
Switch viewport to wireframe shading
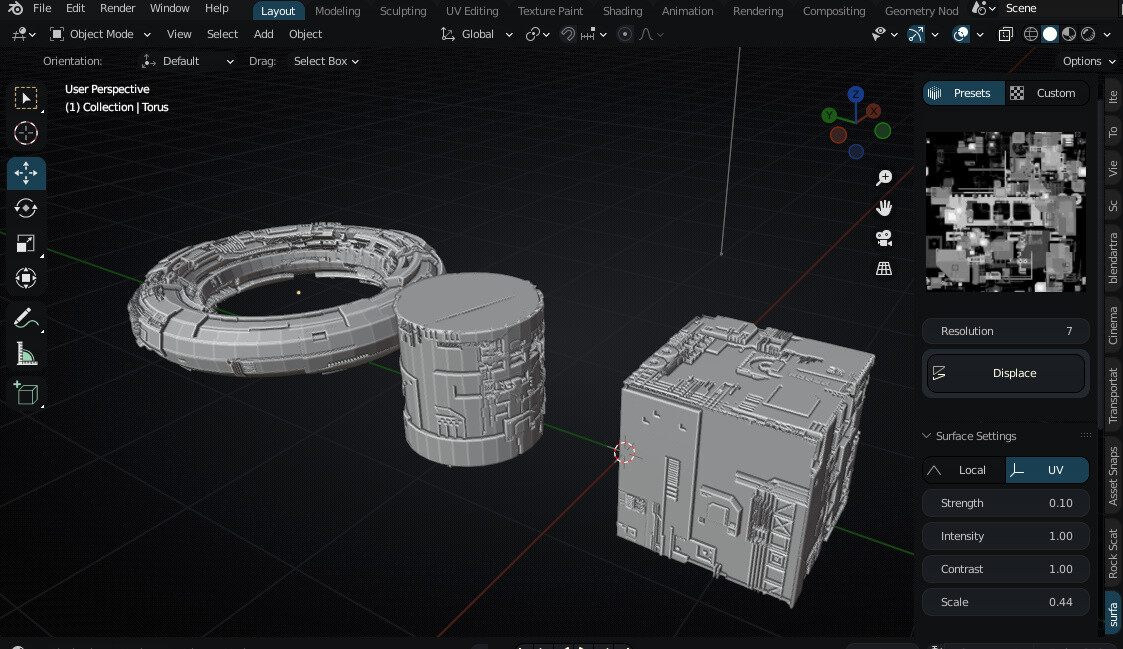coord(1030,33)
